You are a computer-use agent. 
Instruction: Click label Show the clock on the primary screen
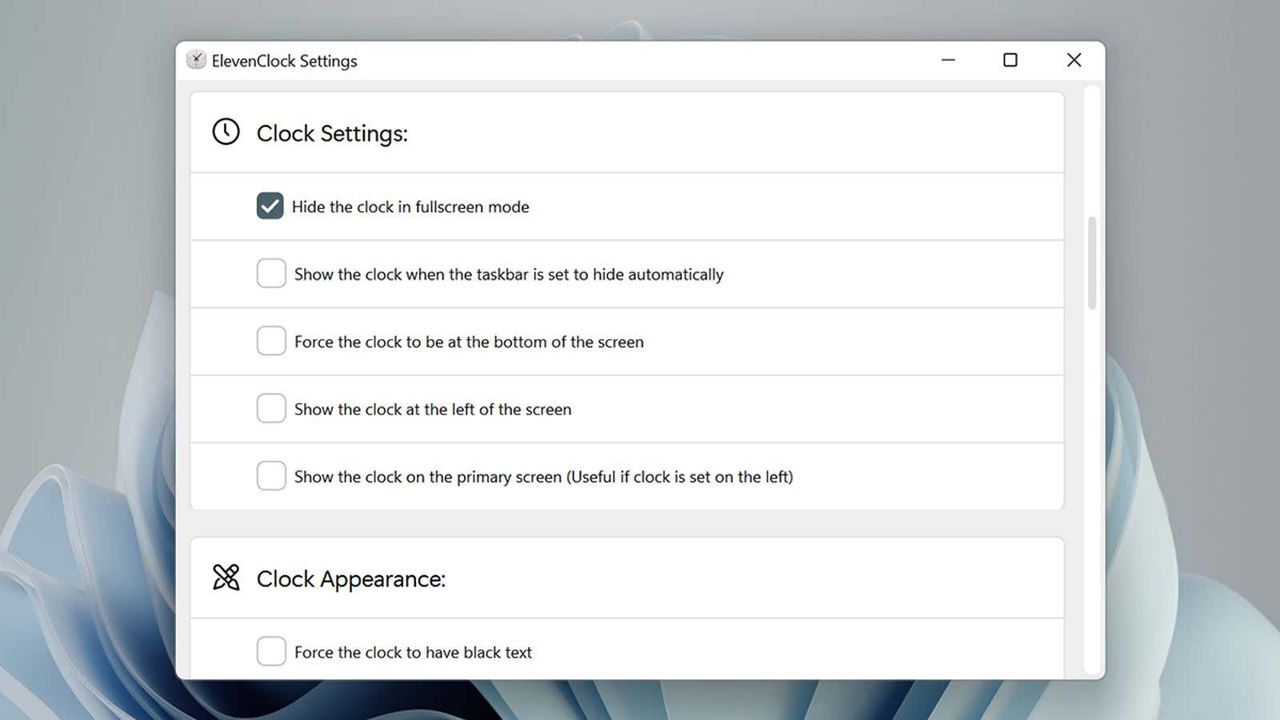click(x=544, y=477)
